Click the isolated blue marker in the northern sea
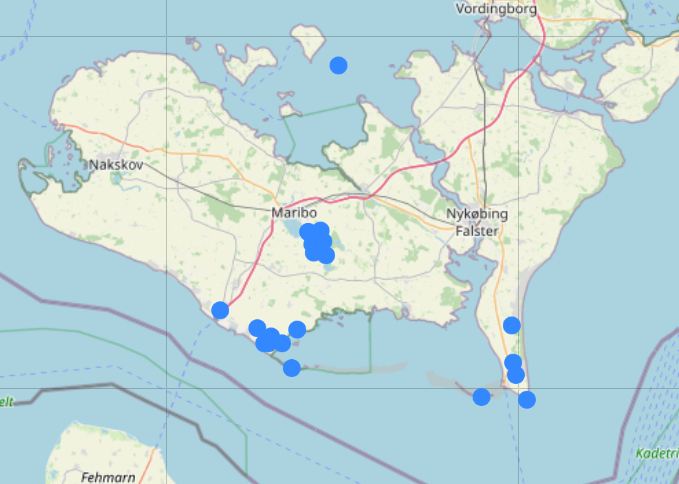The height and width of the screenshot is (484, 679). (338, 65)
